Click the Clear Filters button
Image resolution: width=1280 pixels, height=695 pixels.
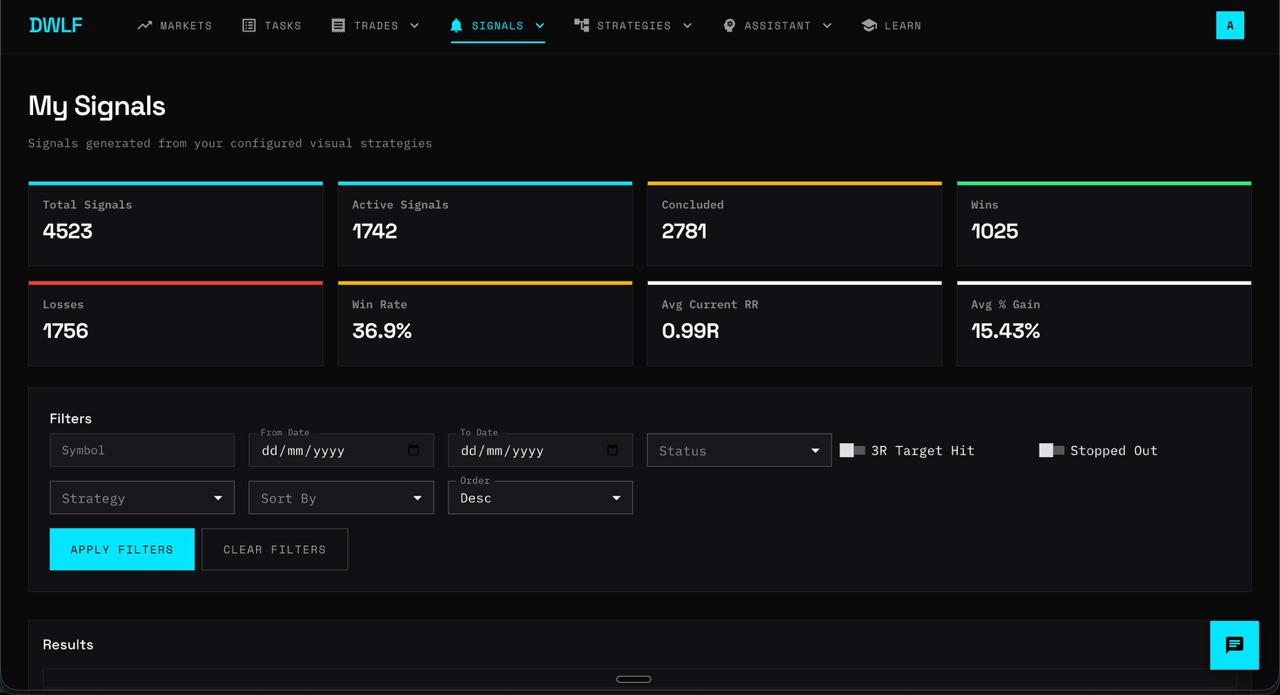click(x=274, y=549)
